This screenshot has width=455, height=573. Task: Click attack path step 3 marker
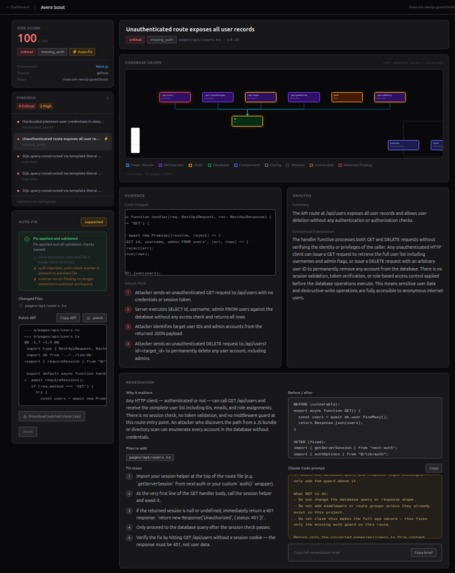pyautogui.click(x=128, y=327)
